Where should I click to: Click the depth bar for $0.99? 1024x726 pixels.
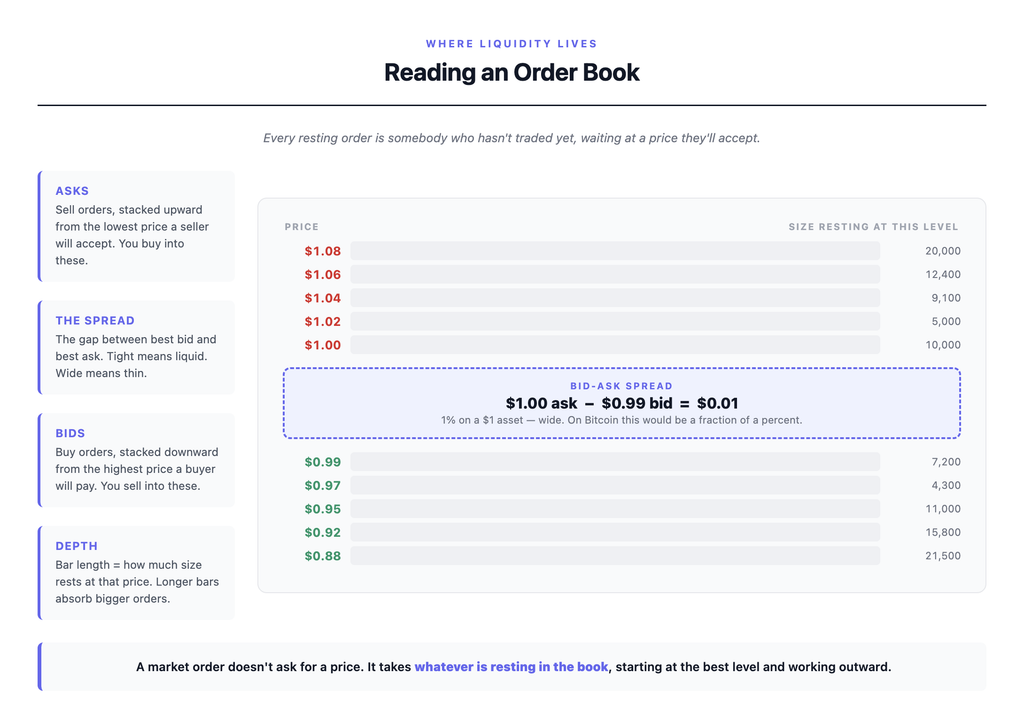(x=615, y=462)
